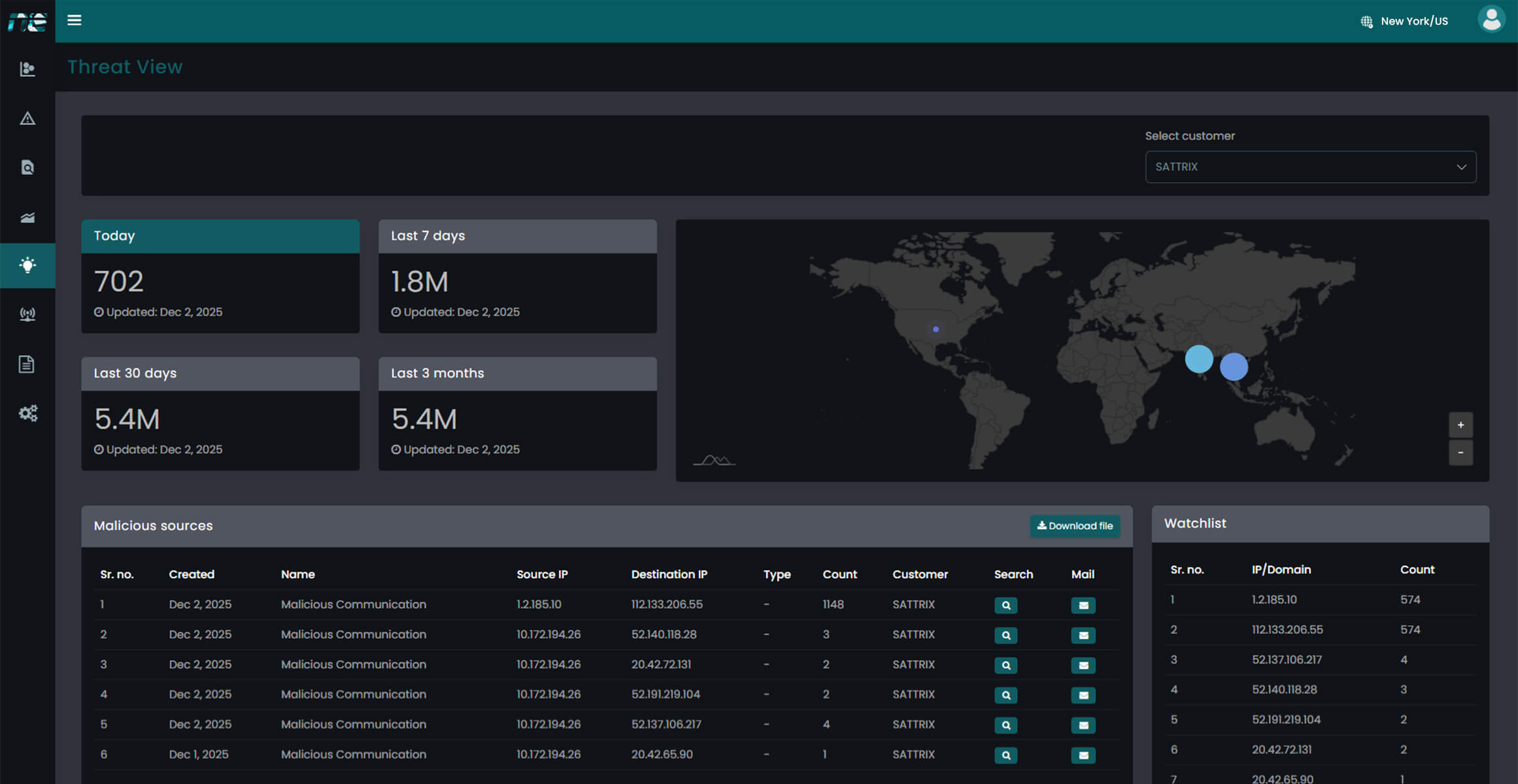This screenshot has width=1518, height=784.
Task: Click the hamburger menu icon
Action: pyautogui.click(x=75, y=20)
